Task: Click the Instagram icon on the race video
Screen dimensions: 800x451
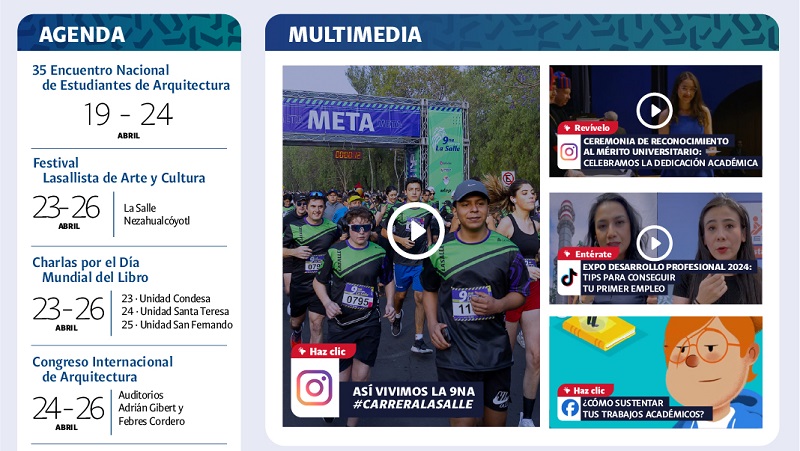Action: [x=314, y=387]
